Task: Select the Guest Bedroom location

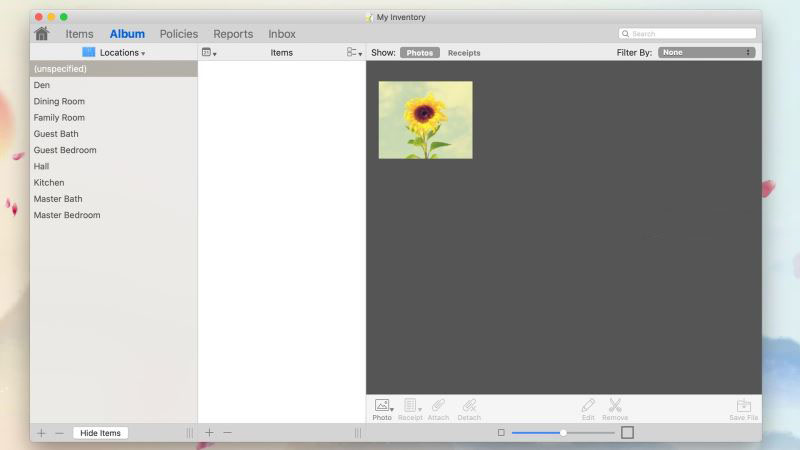Action: coord(114,151)
